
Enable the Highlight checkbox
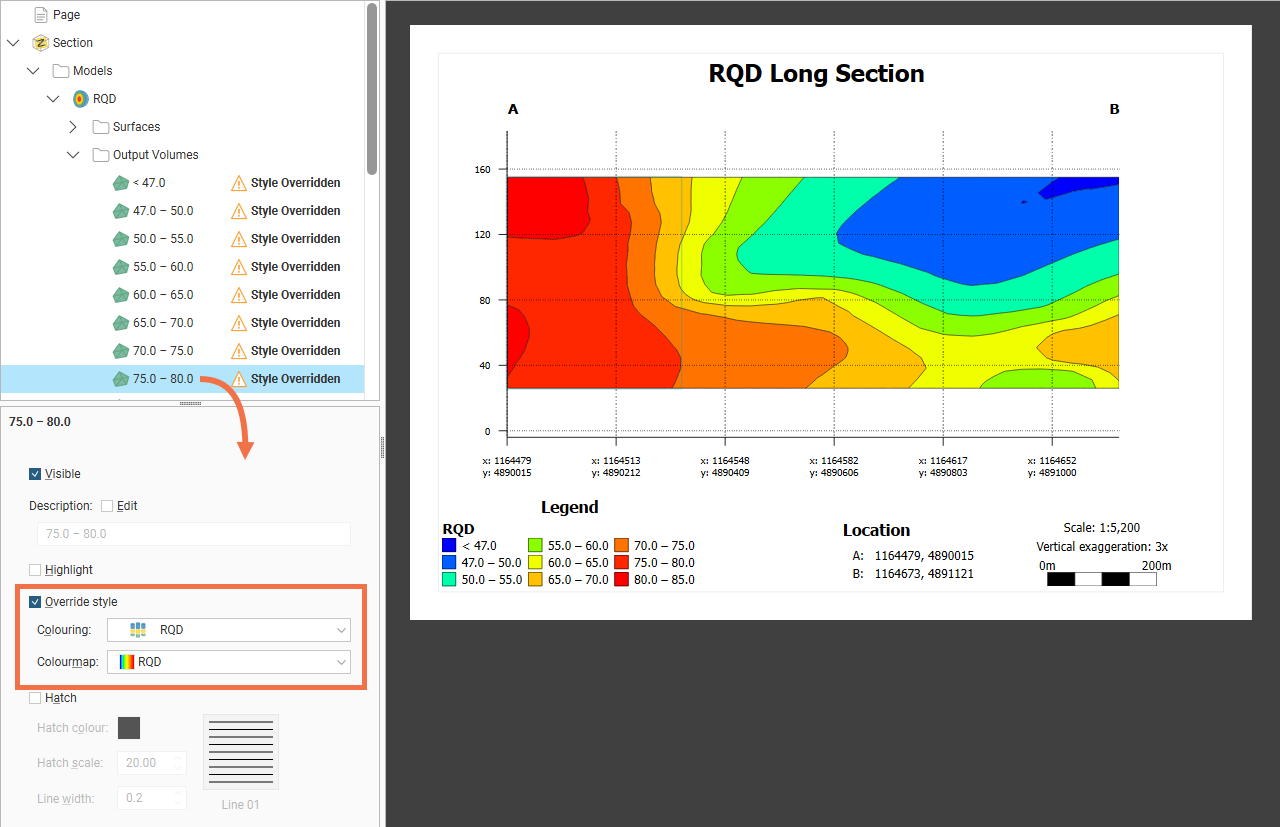coord(36,570)
